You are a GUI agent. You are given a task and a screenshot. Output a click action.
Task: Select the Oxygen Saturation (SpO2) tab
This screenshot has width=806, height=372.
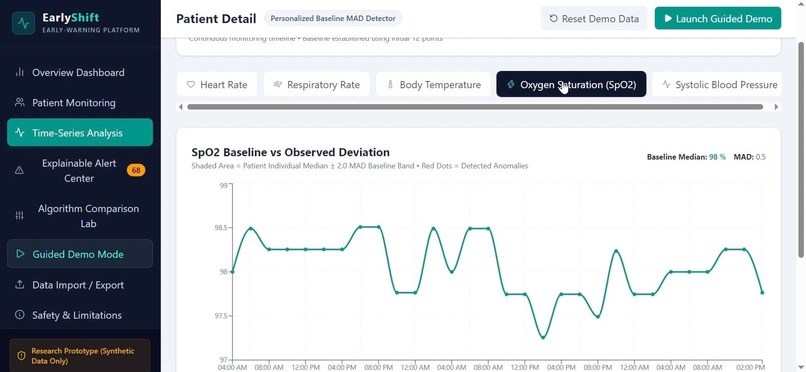pos(571,84)
